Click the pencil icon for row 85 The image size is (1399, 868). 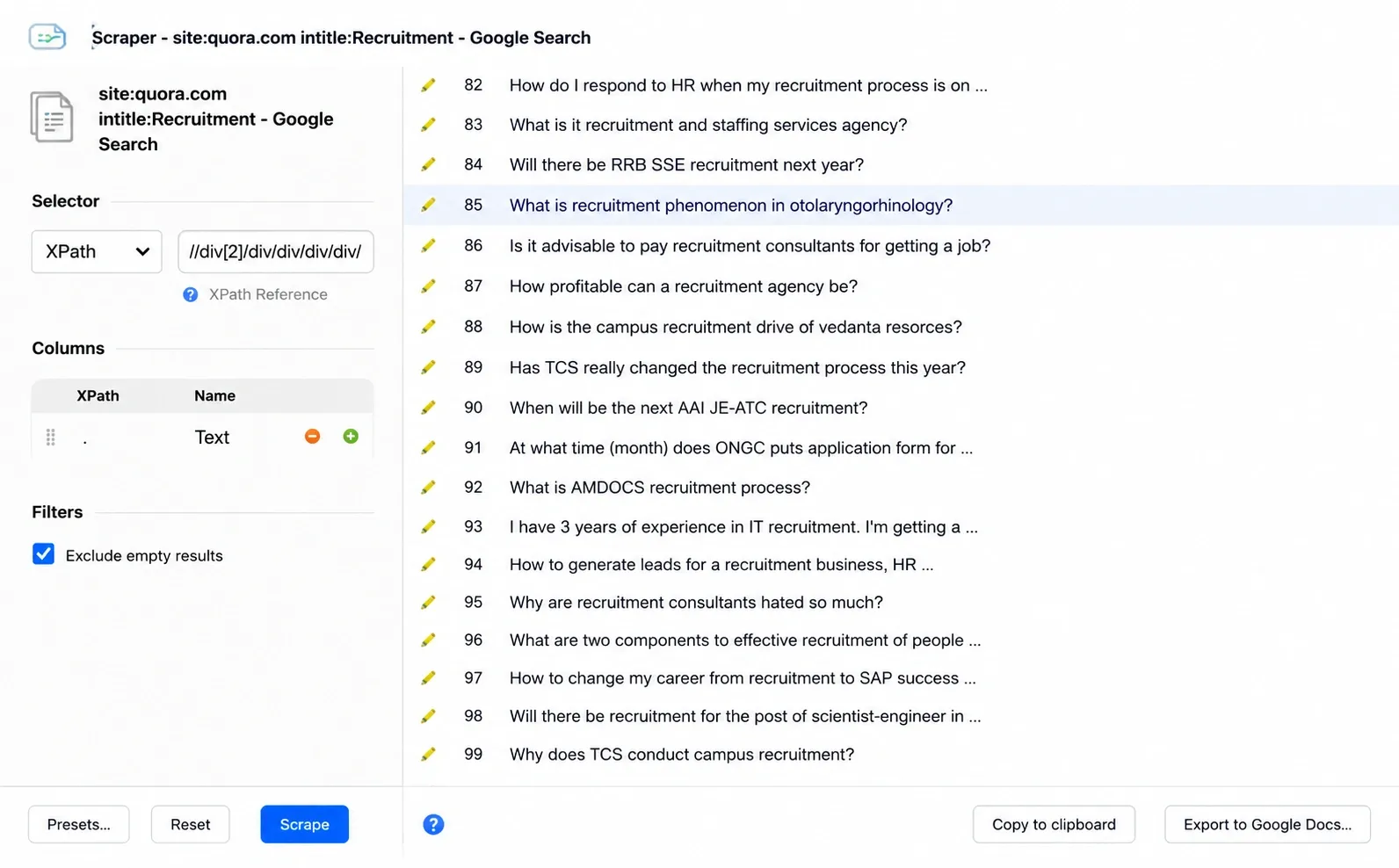click(x=428, y=205)
